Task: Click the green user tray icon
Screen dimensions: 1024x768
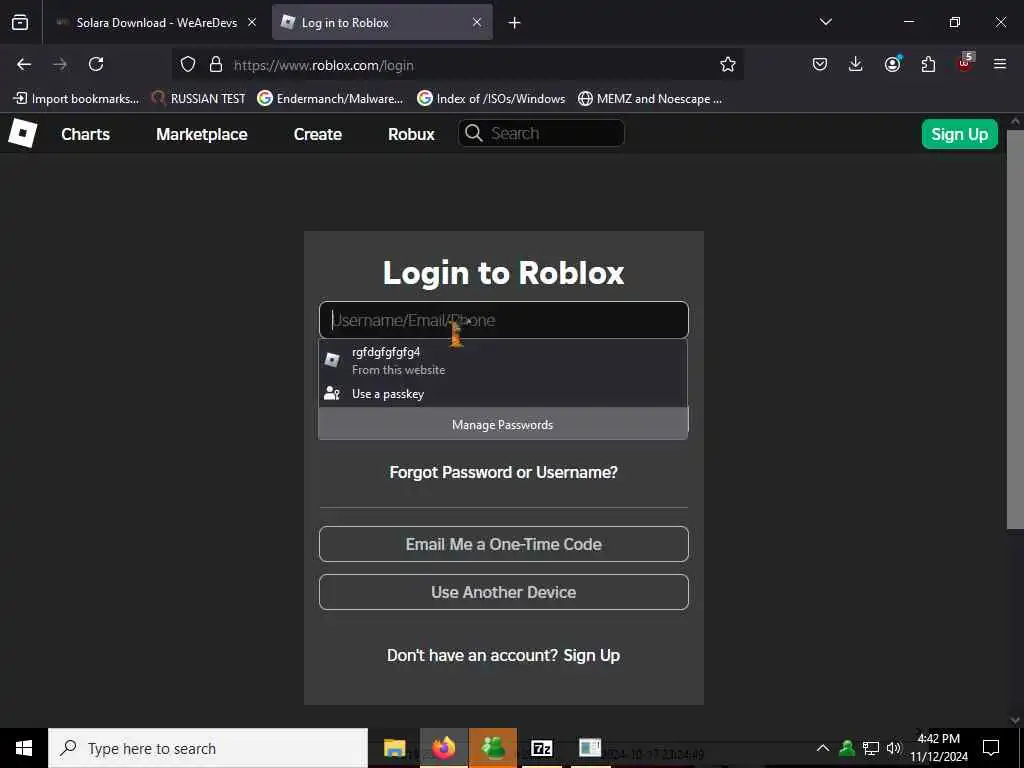Action: (847, 748)
